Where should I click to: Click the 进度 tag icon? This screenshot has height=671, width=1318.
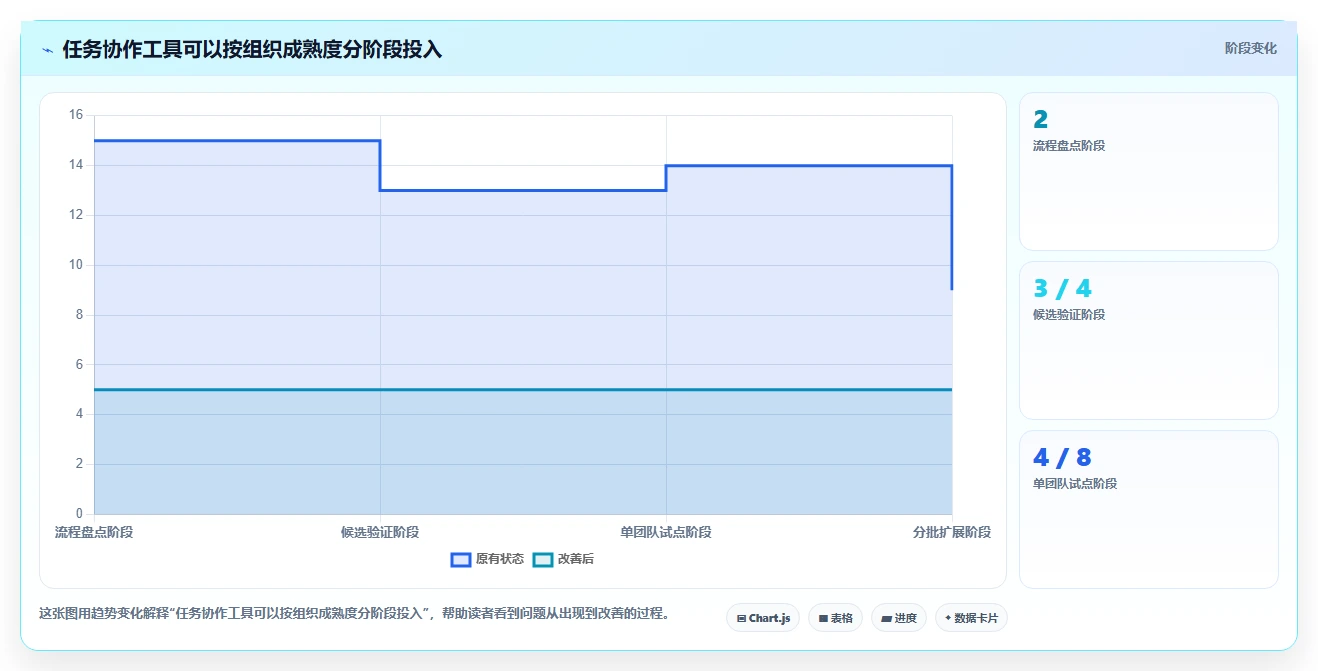886,618
